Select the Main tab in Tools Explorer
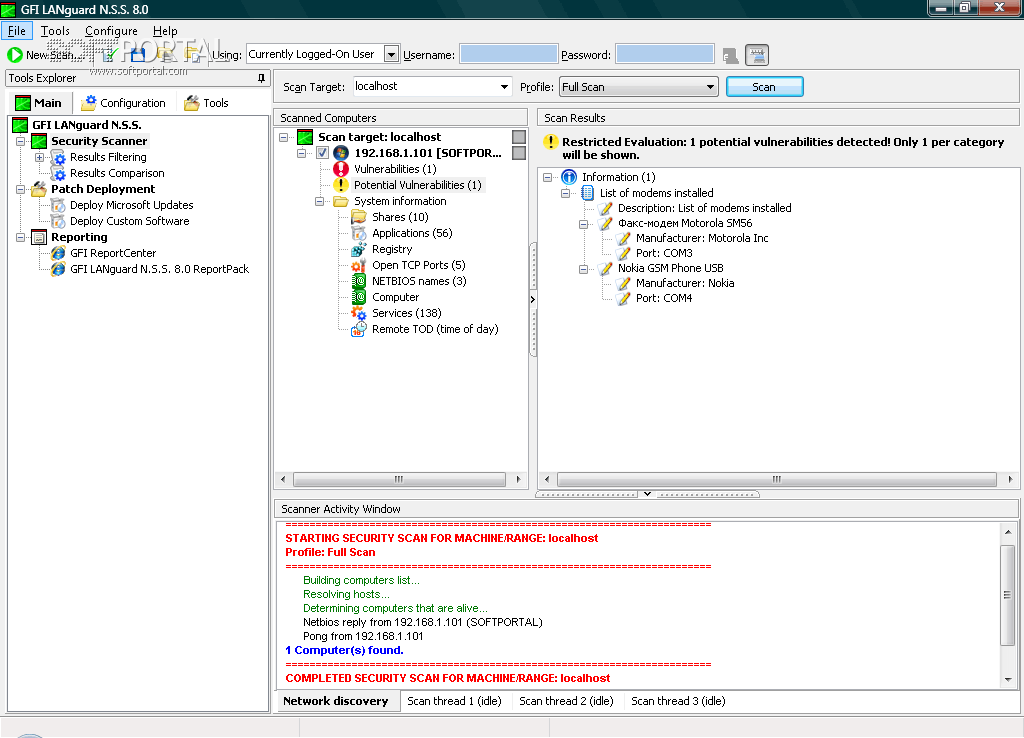The image size is (1024, 738). click(39, 103)
